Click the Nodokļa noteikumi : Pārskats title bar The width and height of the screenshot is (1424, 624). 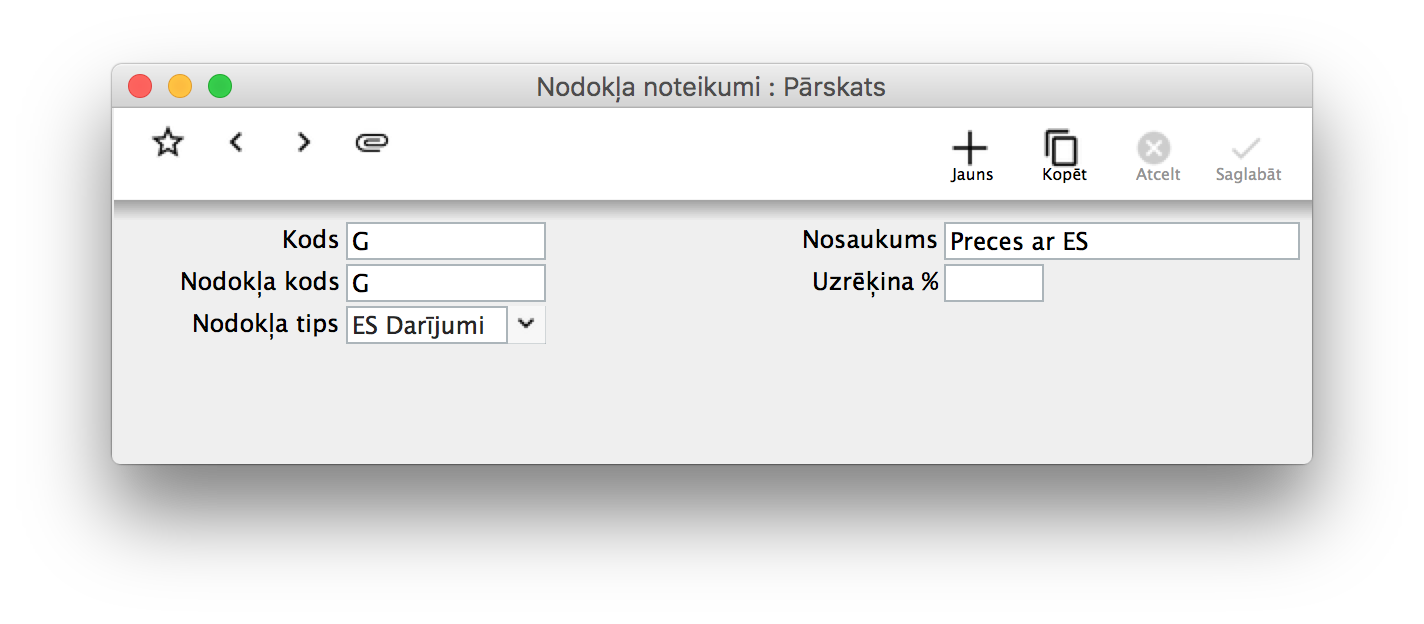click(x=711, y=87)
